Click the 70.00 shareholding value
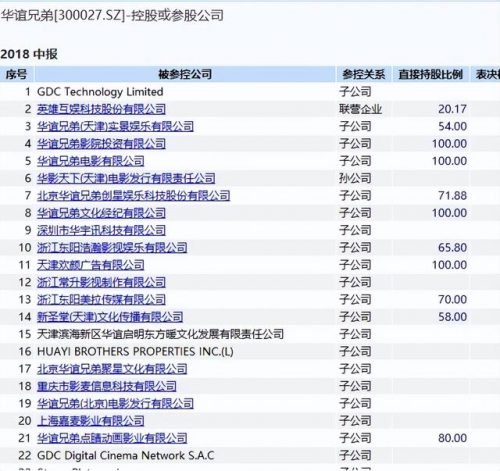The image size is (500, 471). click(452, 300)
